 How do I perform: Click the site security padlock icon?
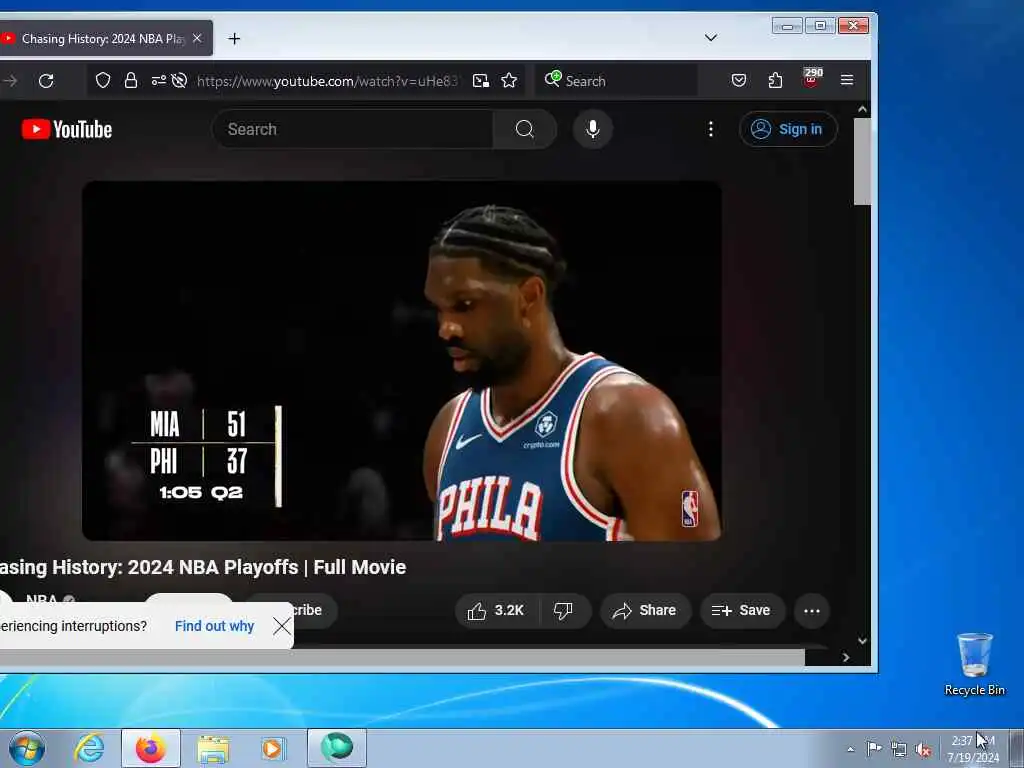[131, 80]
